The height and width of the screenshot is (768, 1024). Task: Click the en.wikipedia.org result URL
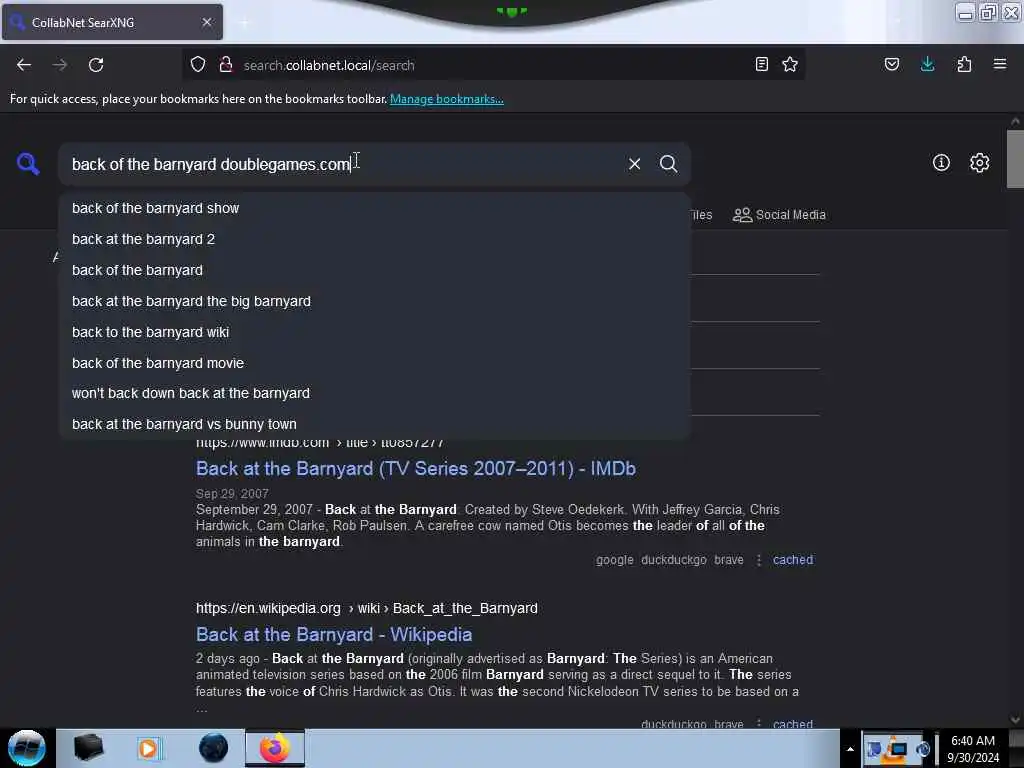tap(366, 608)
